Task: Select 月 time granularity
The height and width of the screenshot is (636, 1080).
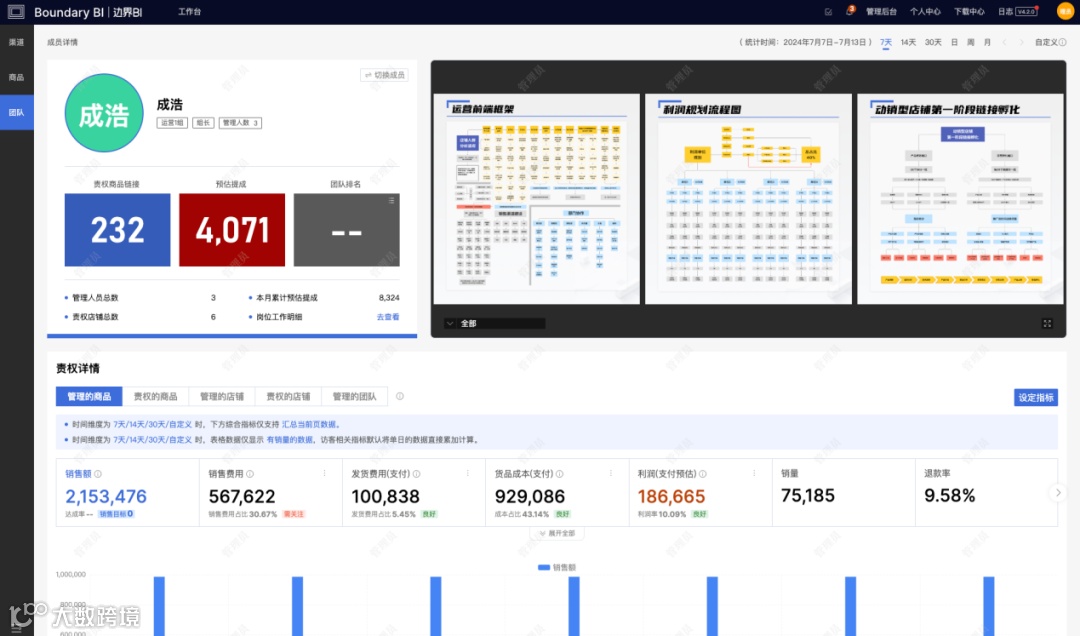Action: [987, 42]
